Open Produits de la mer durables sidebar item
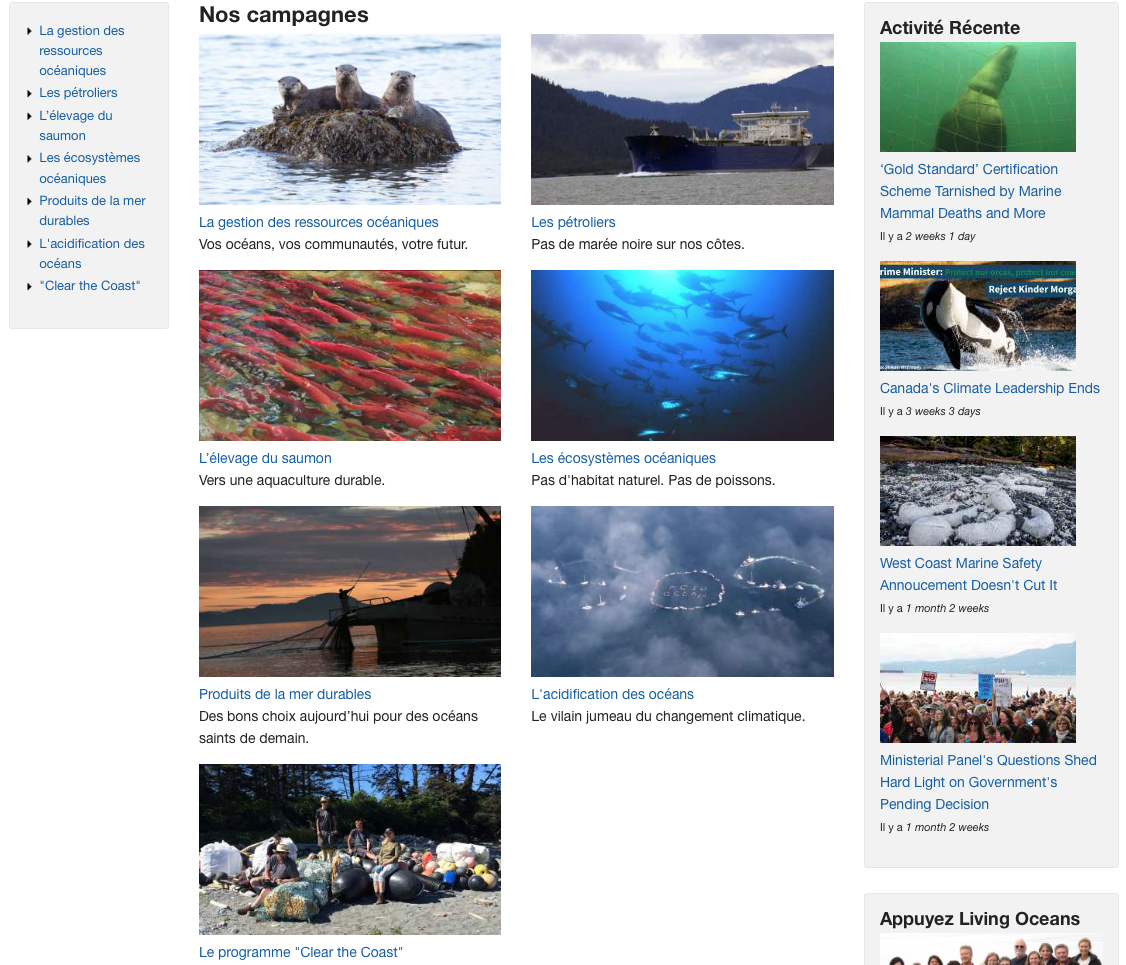The height and width of the screenshot is (965, 1126). coord(92,210)
